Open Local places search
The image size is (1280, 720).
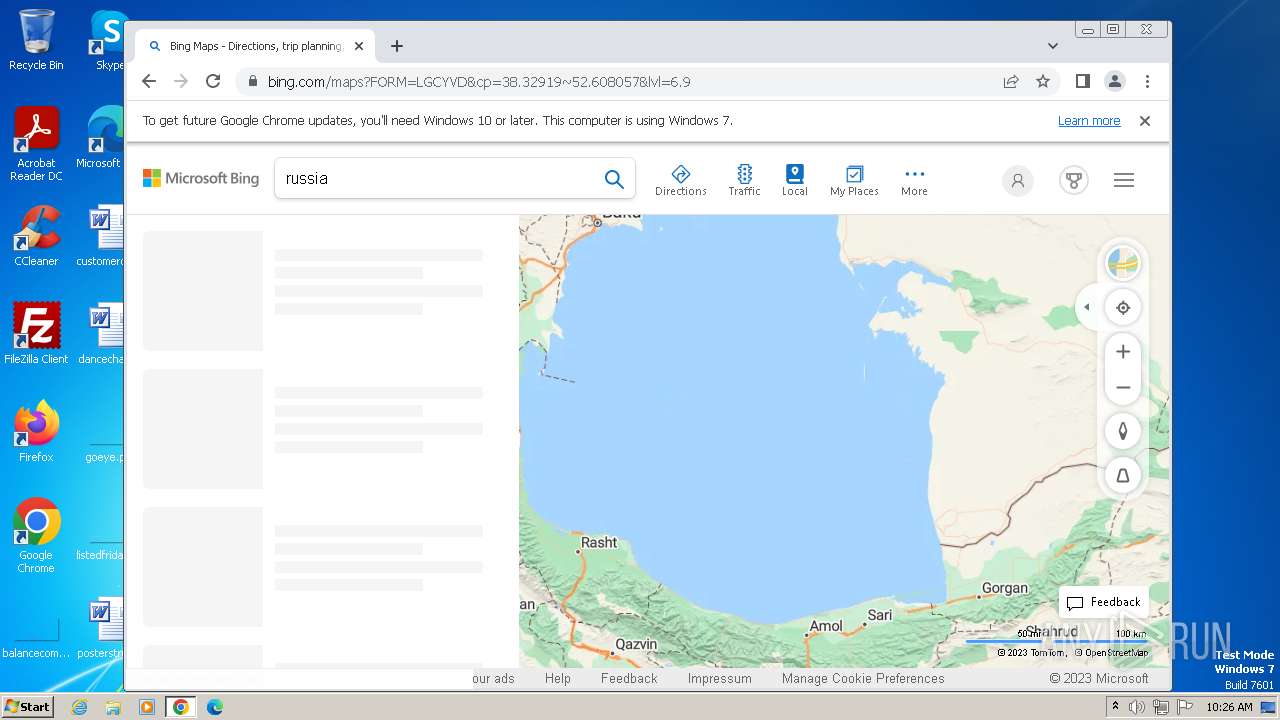click(794, 180)
